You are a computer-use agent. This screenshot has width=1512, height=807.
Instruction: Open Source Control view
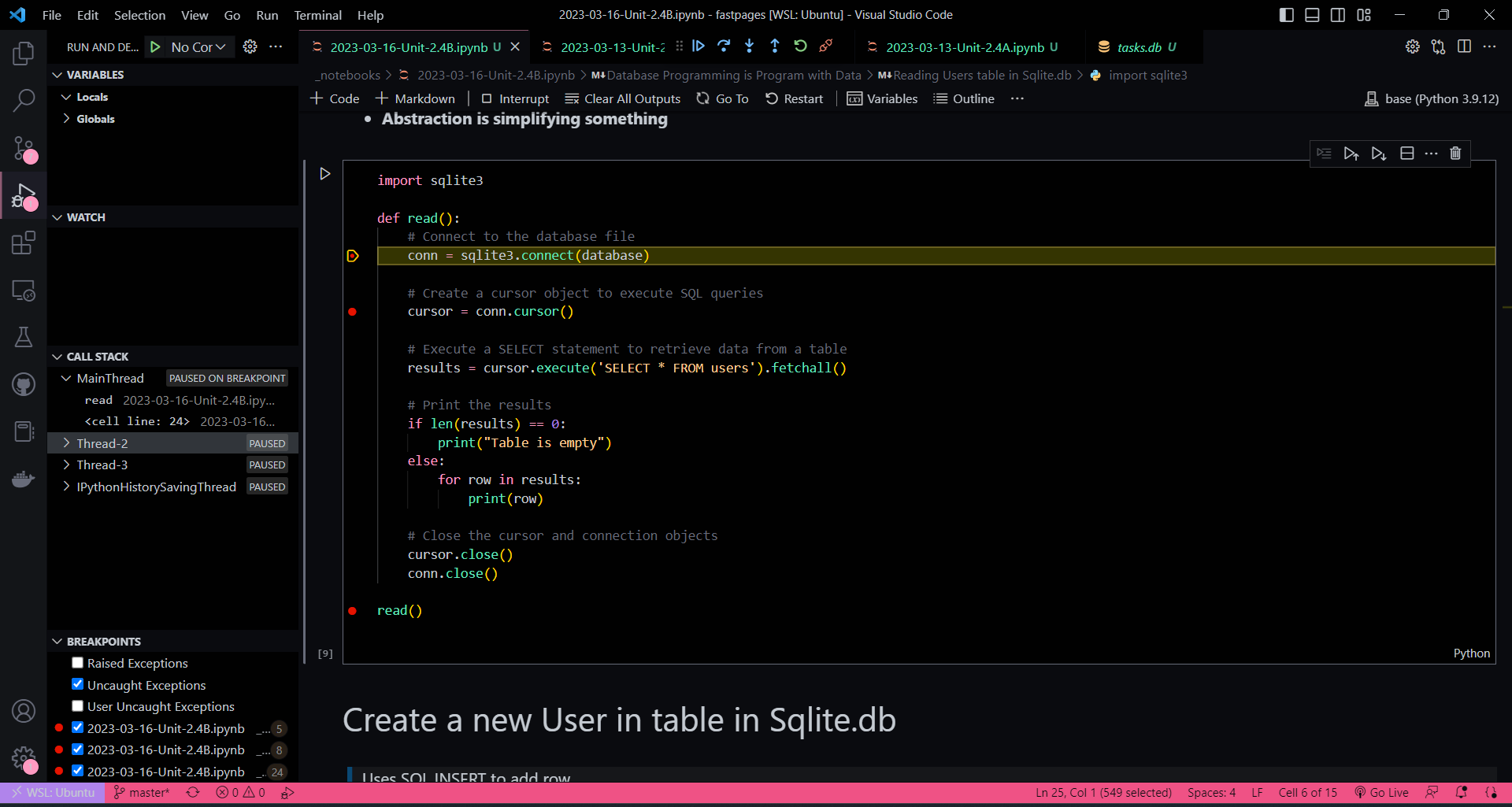24,148
